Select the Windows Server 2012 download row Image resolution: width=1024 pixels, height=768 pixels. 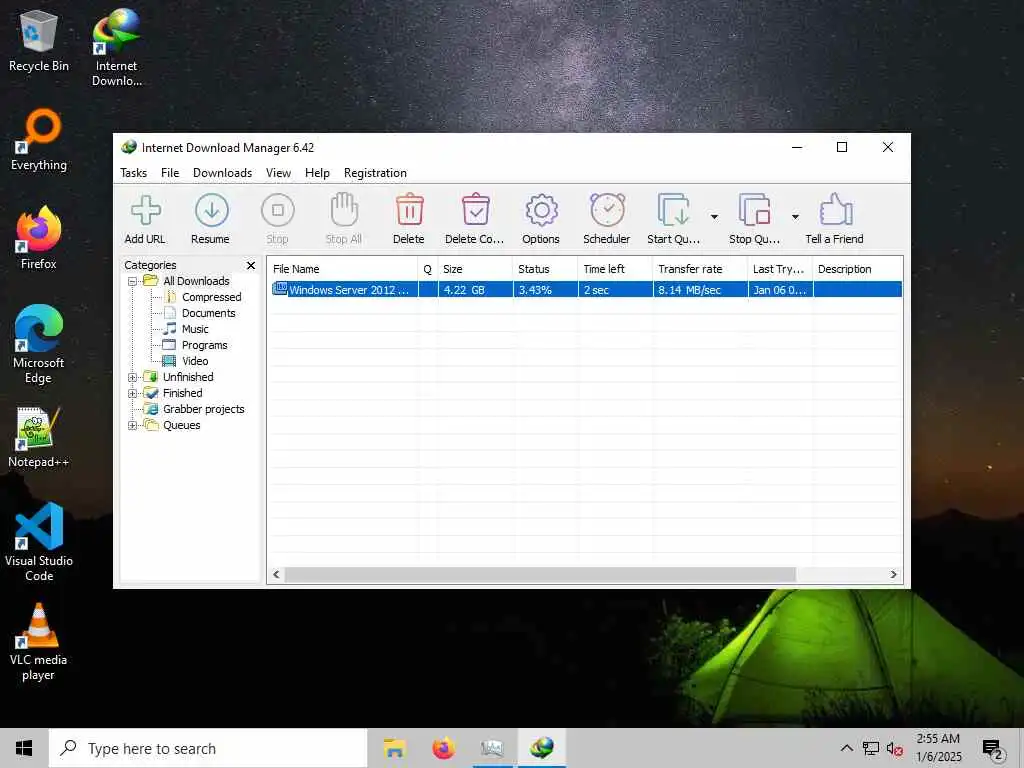point(585,289)
